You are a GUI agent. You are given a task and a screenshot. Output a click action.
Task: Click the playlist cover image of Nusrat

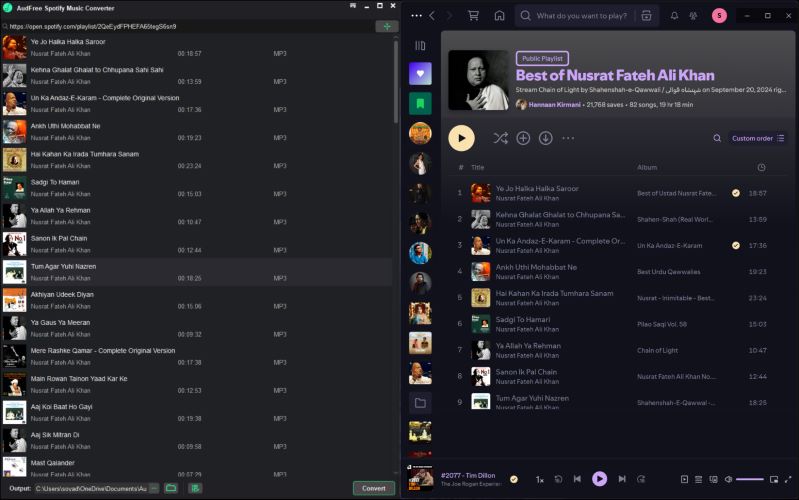[478, 80]
